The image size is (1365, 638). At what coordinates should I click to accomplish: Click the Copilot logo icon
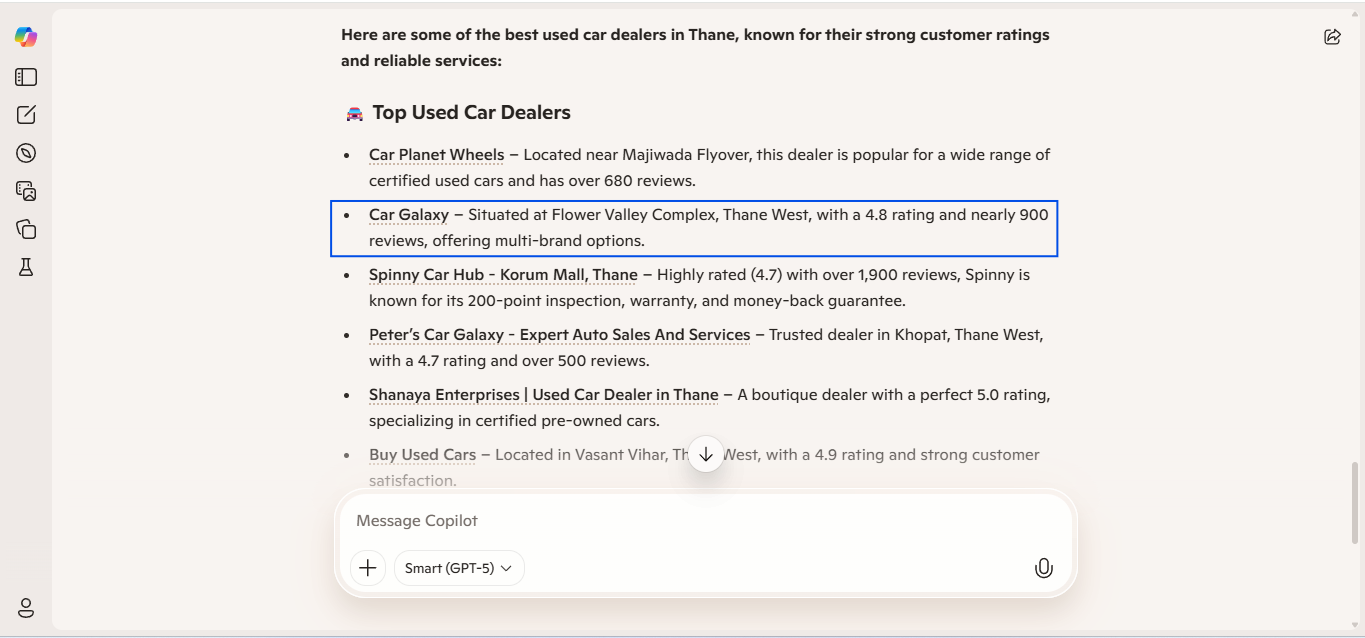[26, 37]
